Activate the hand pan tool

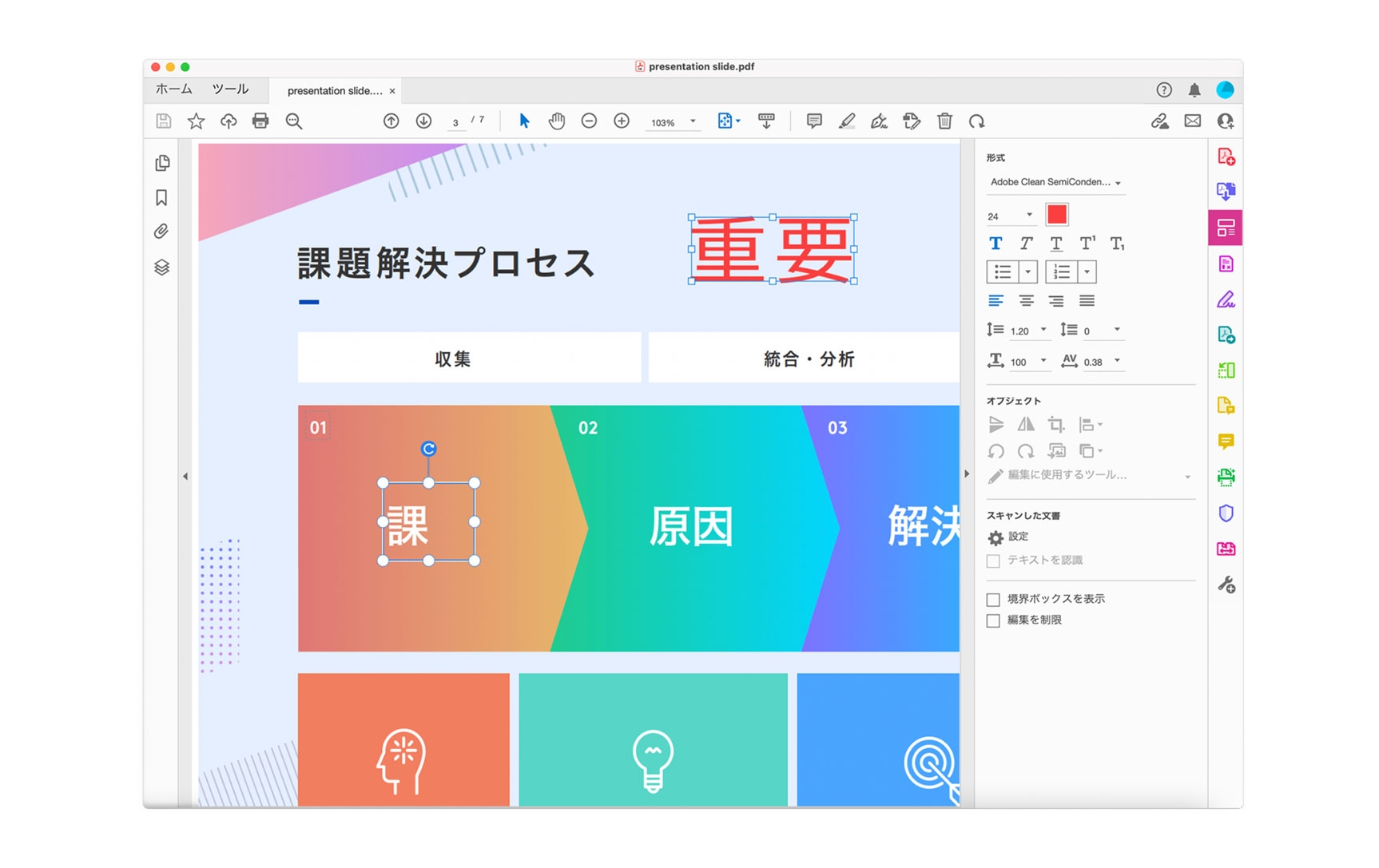(x=557, y=121)
